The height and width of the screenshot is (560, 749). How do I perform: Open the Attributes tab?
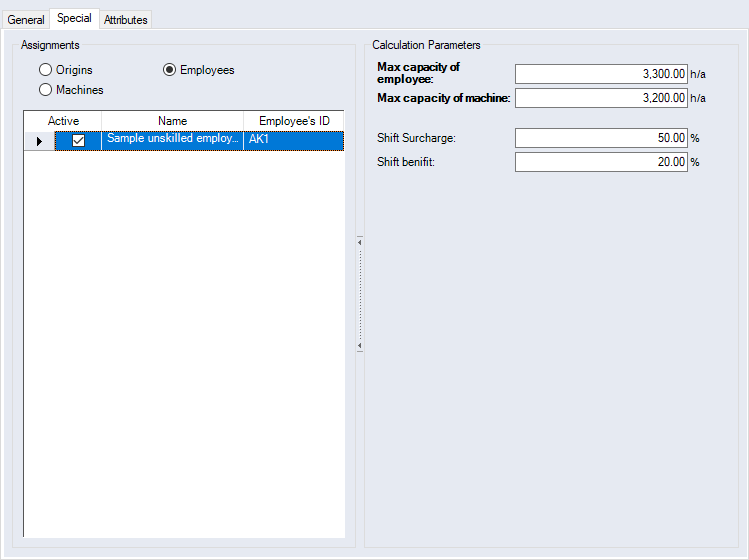tap(126, 20)
